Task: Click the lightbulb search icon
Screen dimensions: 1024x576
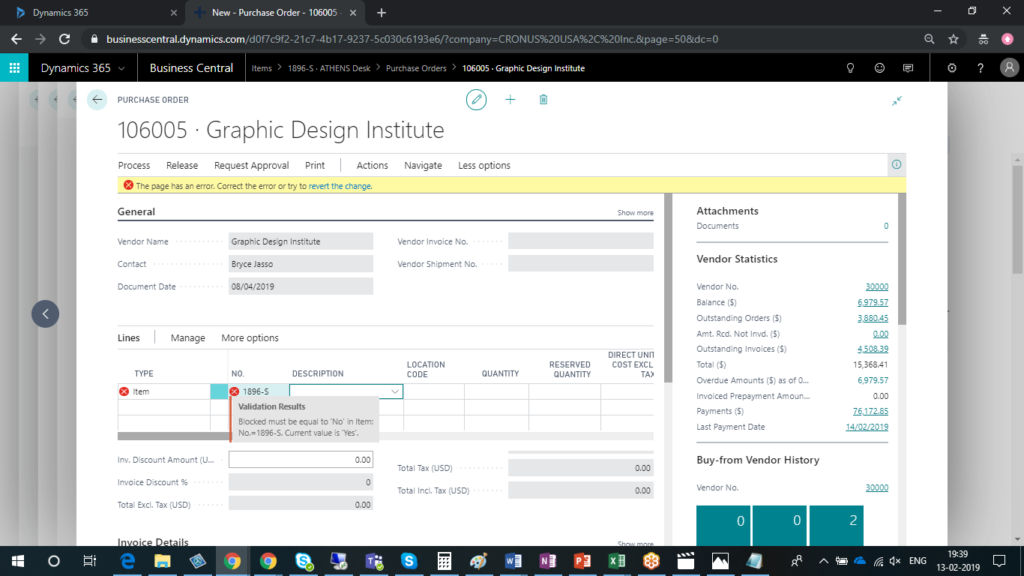Action: (851, 68)
